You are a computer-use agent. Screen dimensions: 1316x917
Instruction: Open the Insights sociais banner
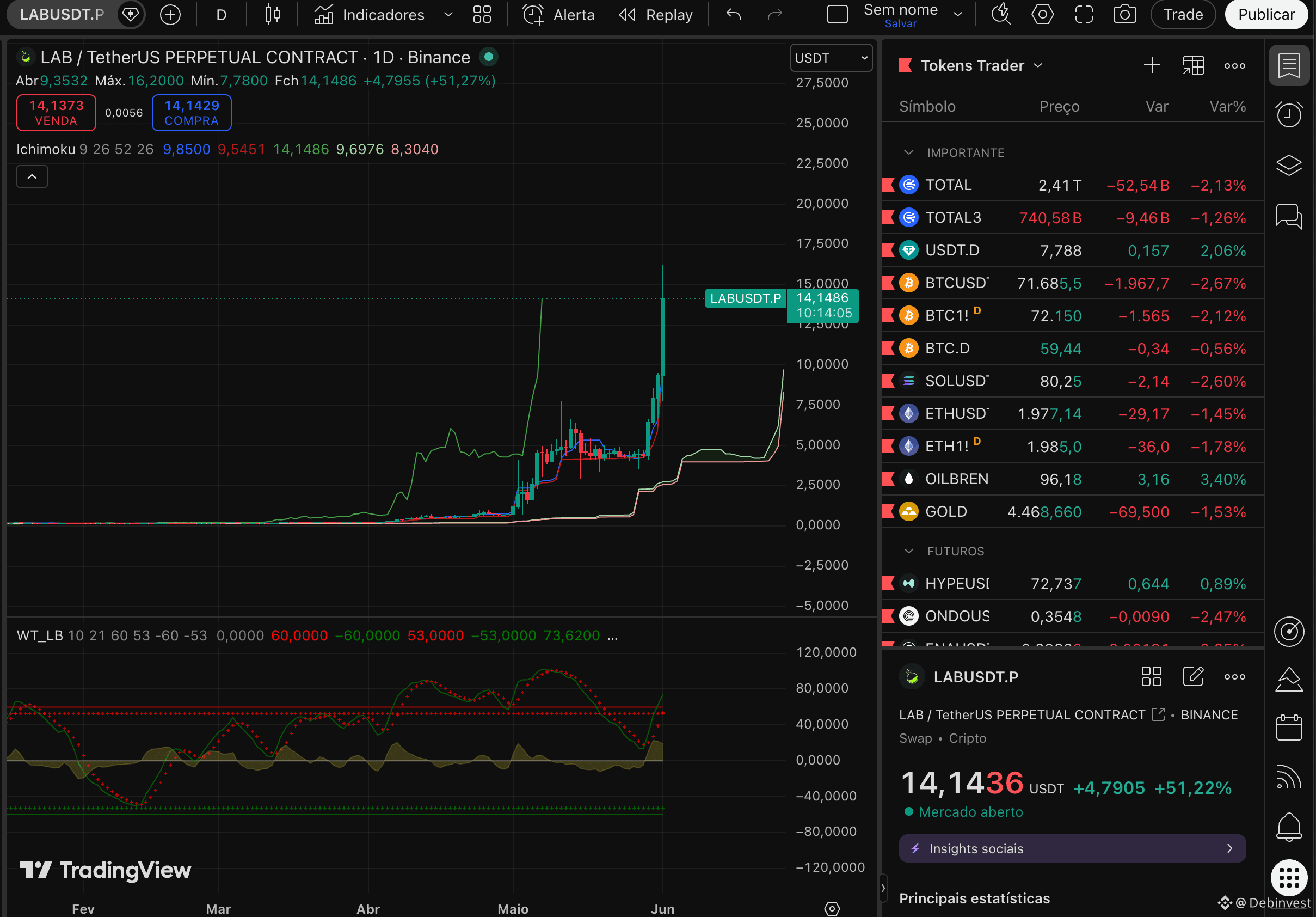1072,848
